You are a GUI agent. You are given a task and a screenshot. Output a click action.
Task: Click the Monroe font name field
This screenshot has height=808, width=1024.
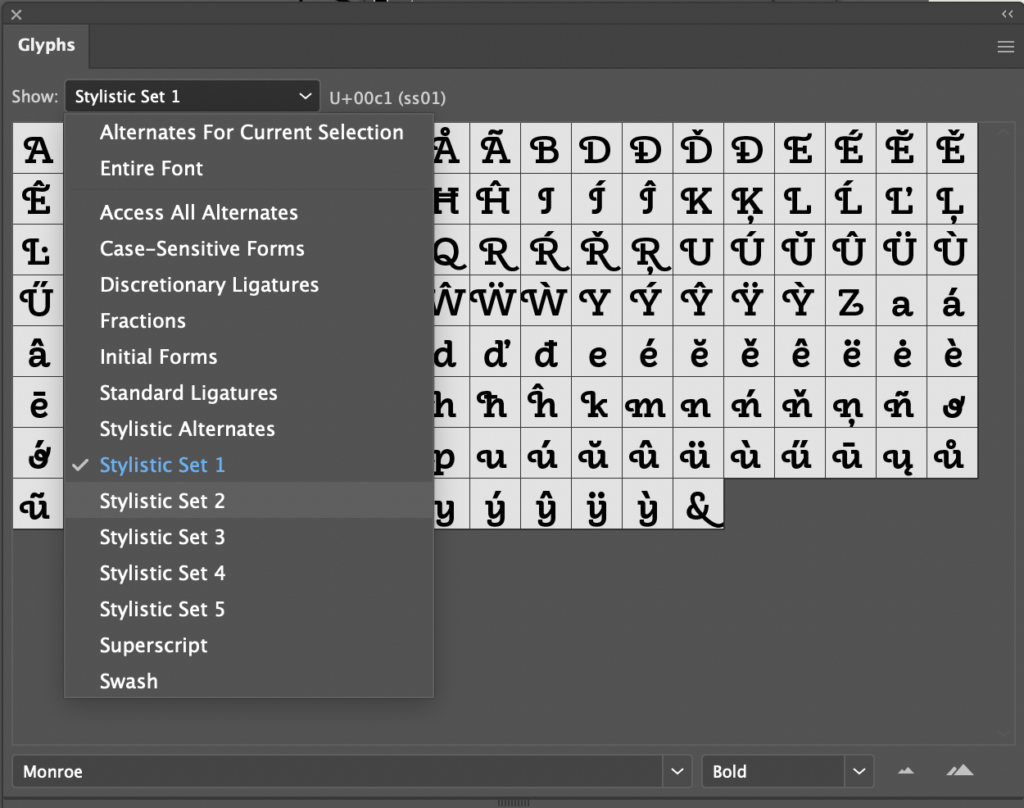coord(338,771)
